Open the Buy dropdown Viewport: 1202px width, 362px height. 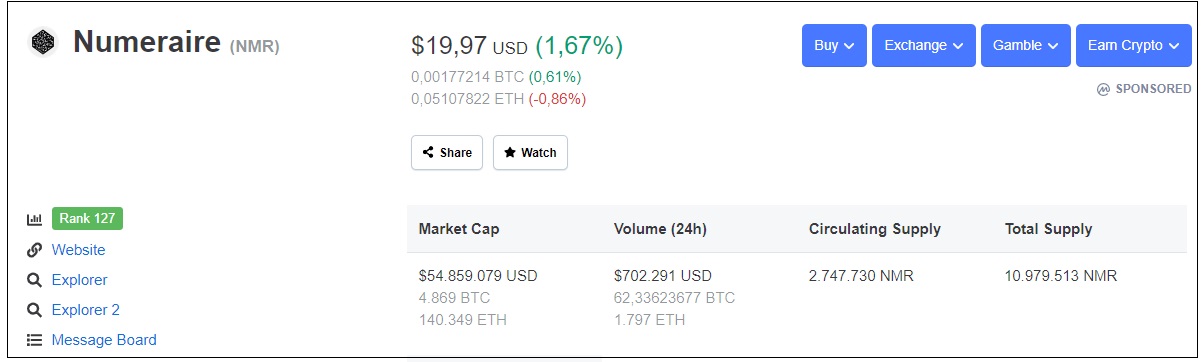834,45
